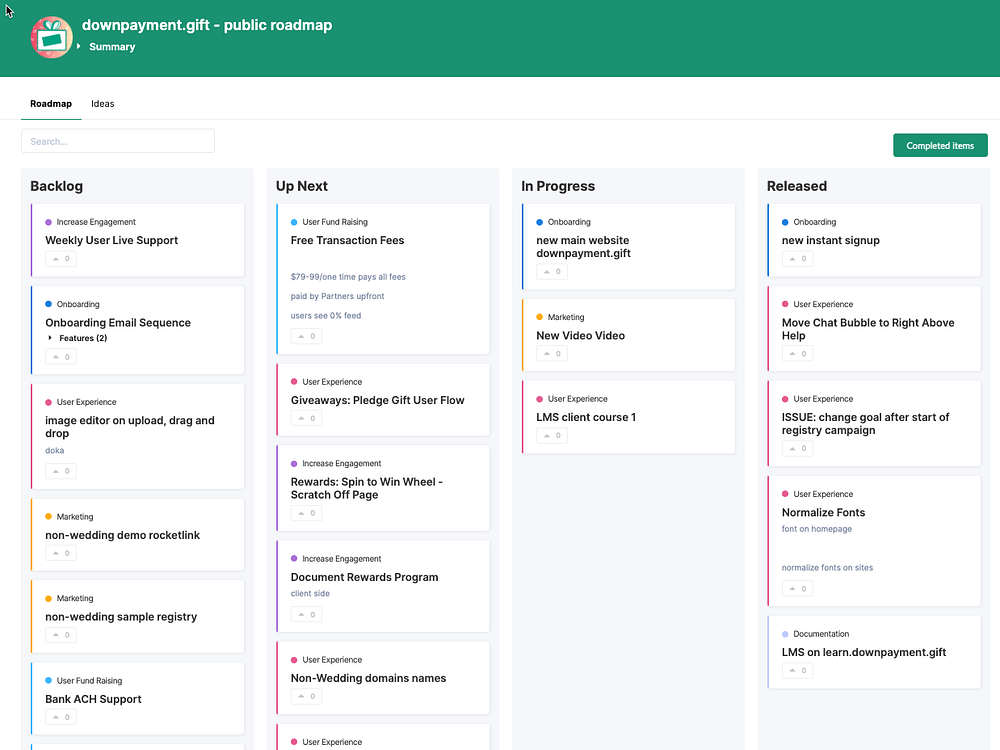Viewport: 1000px width, 750px height.
Task: Click 'paid by Partners upfront' text
Action: (337, 296)
